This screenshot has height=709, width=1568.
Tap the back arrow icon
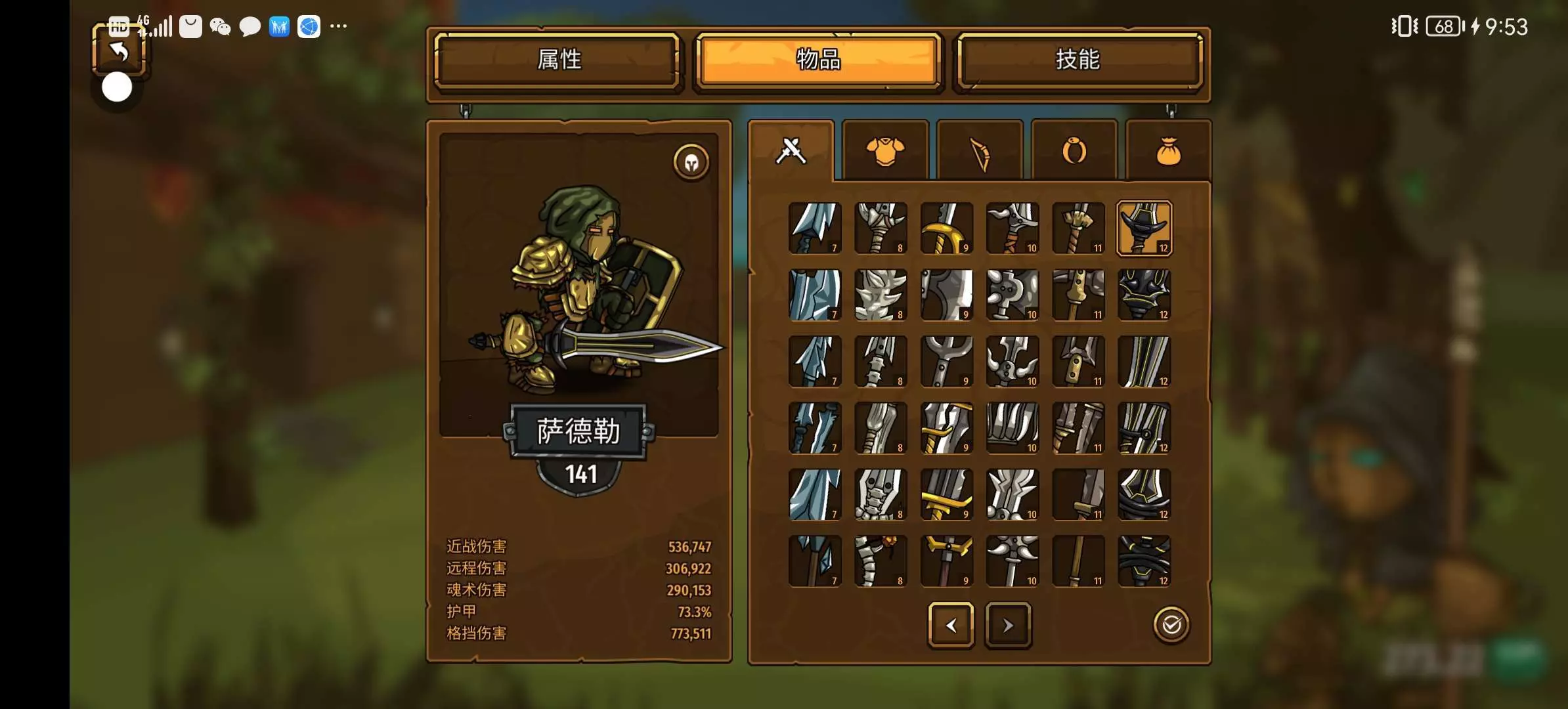[x=119, y=51]
